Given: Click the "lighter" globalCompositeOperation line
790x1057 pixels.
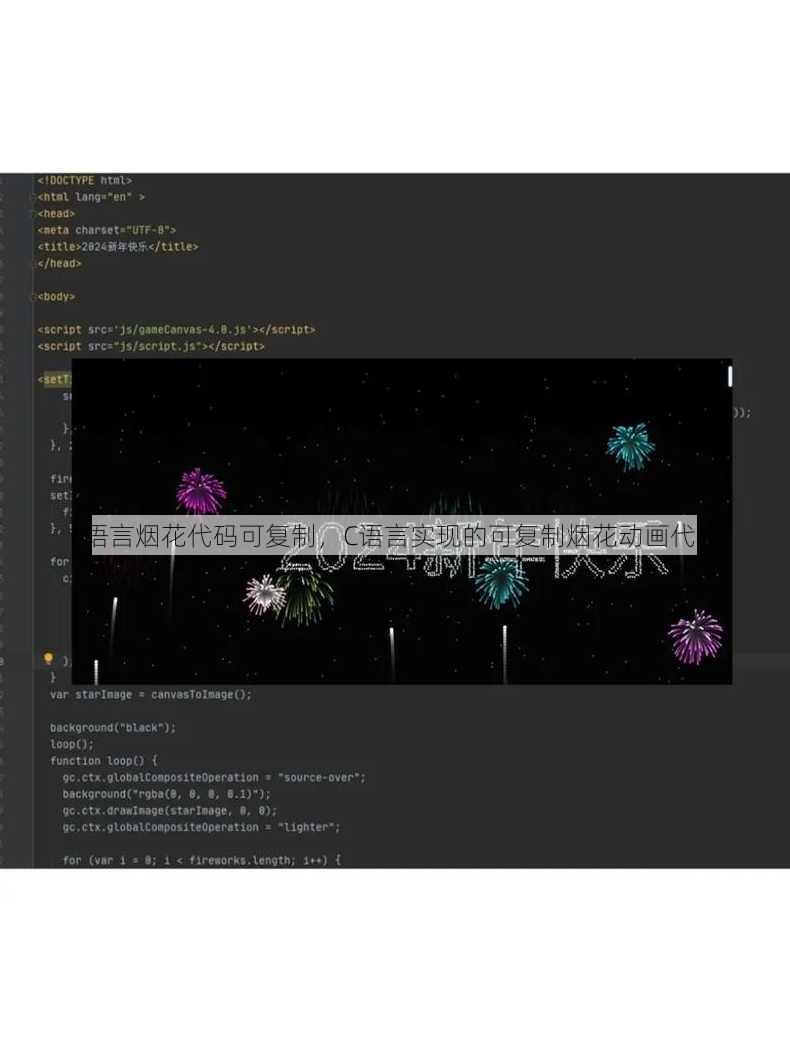Looking at the screenshot, I should 202,827.
